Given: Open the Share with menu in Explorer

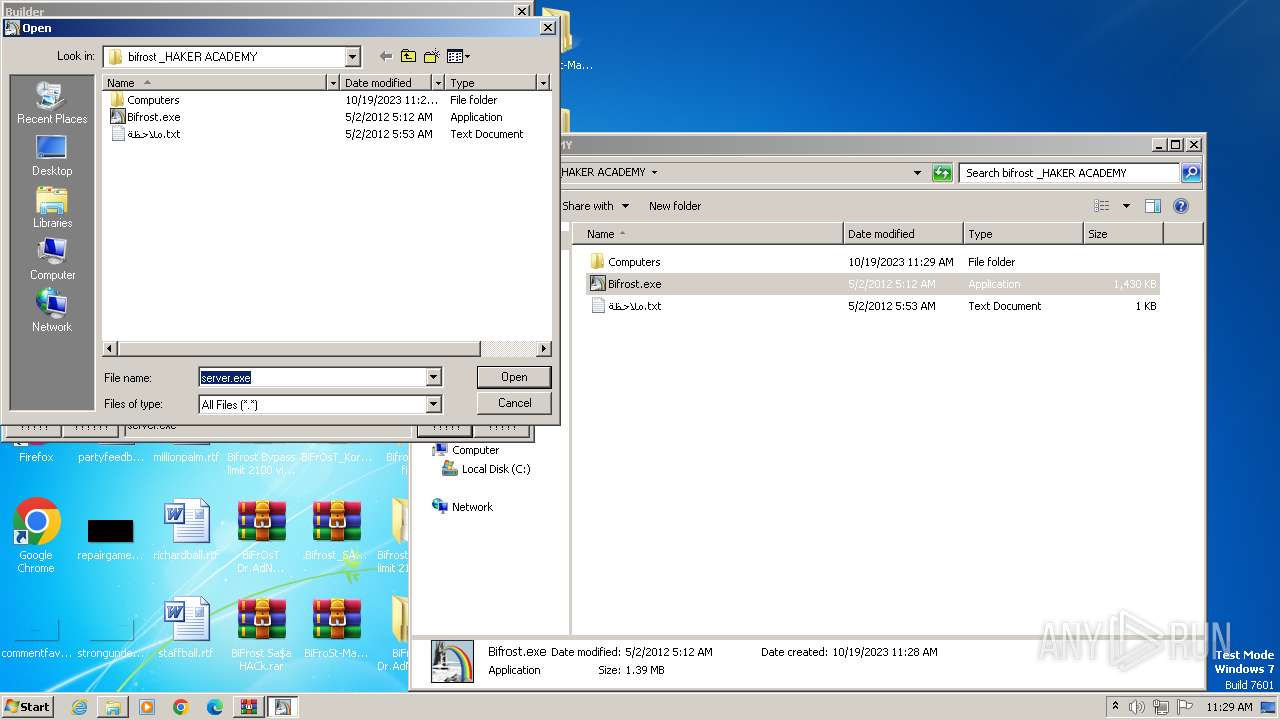Looking at the screenshot, I should click(595, 206).
